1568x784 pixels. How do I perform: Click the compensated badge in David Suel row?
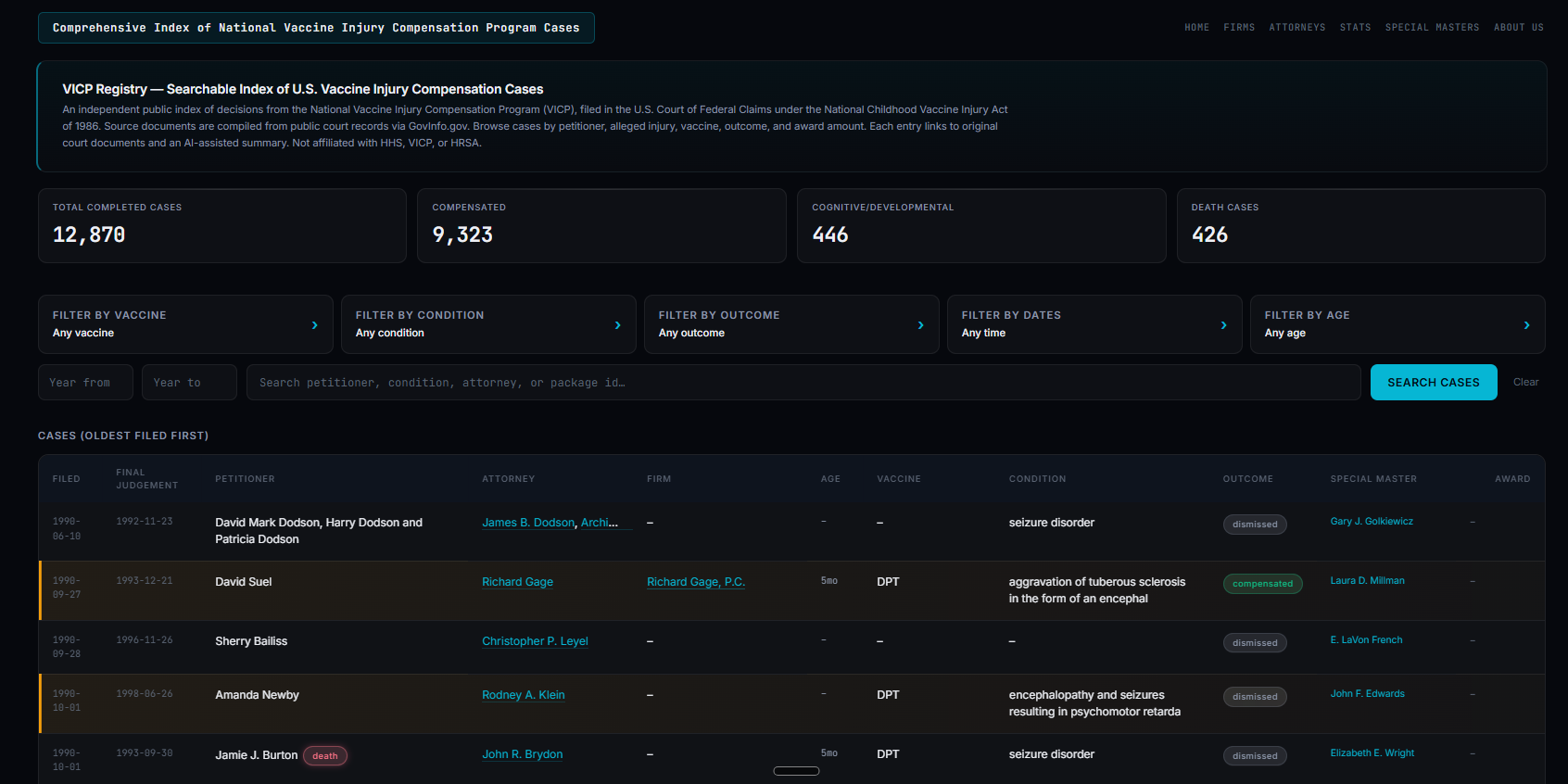(1262, 584)
